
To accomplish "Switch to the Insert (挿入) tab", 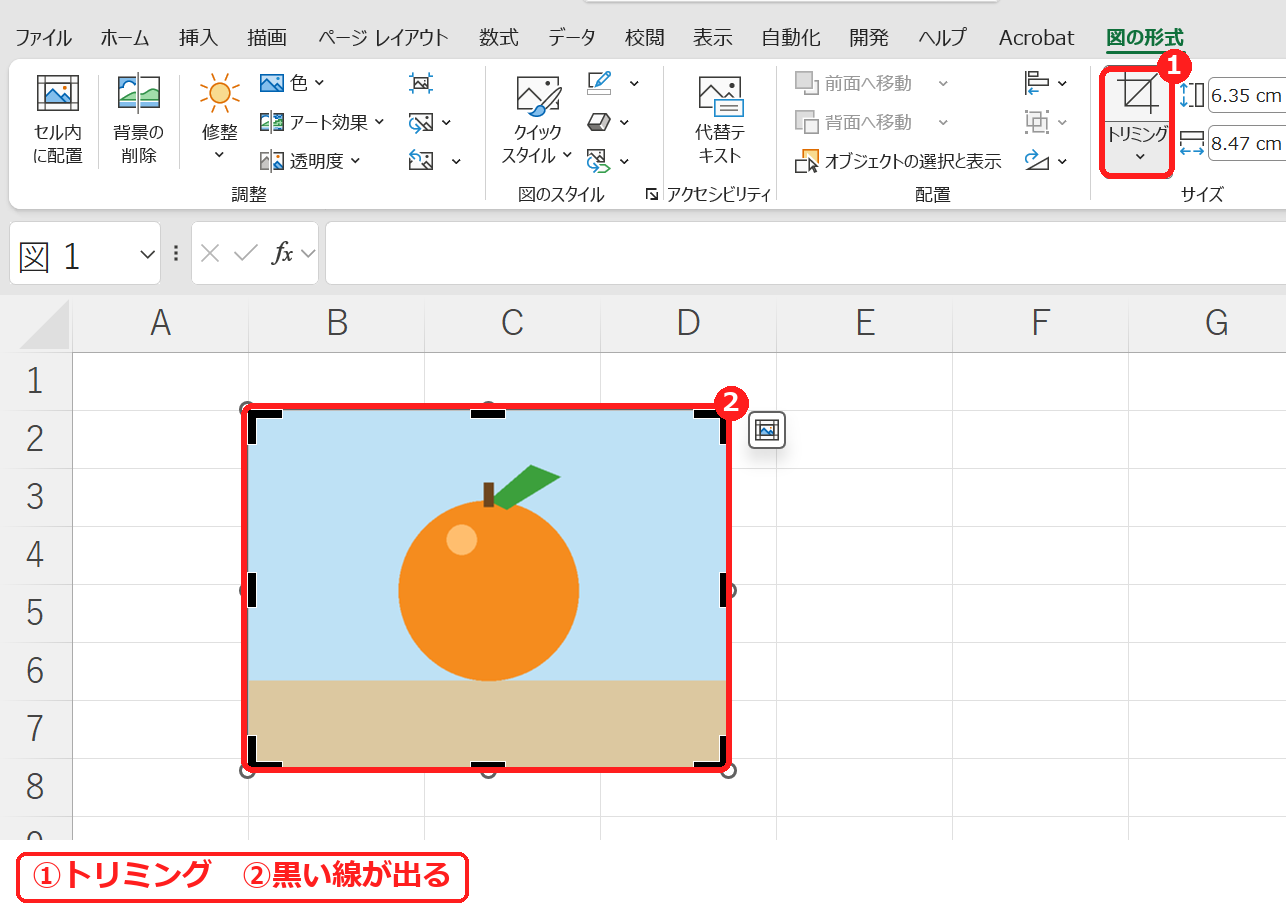I will [198, 38].
